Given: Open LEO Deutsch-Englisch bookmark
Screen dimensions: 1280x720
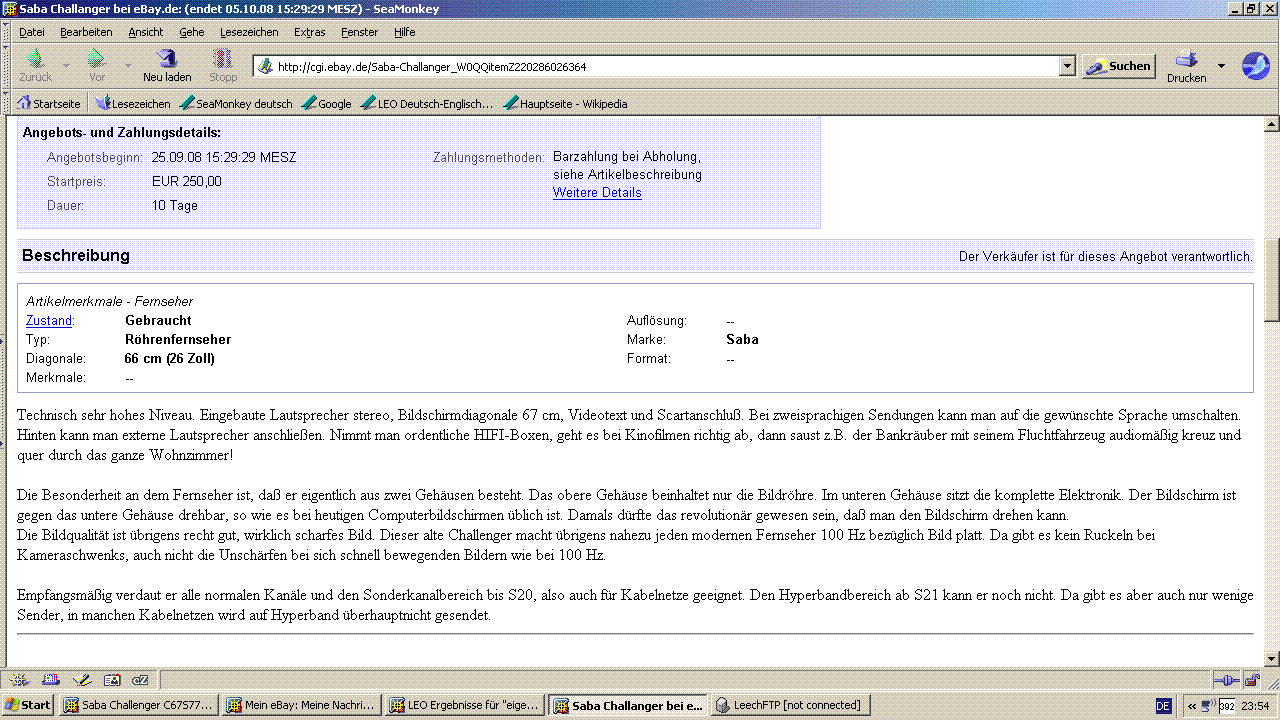Looking at the screenshot, I should point(427,103).
